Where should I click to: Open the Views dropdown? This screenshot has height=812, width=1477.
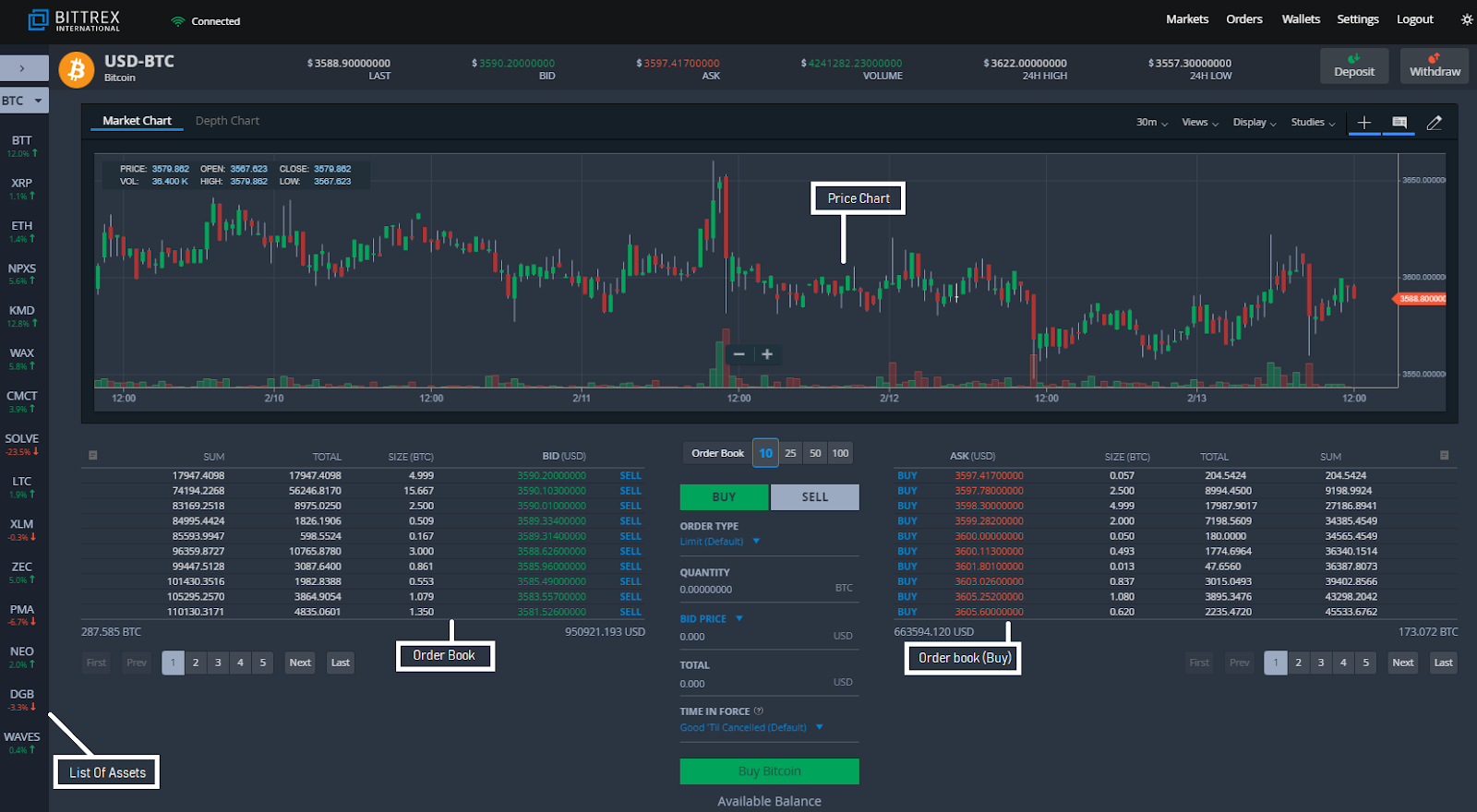click(1200, 123)
